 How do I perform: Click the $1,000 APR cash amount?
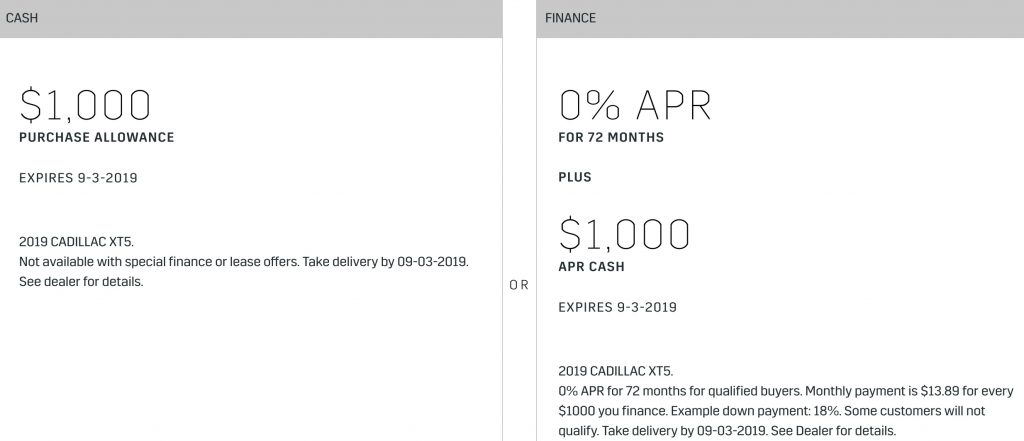[x=624, y=235]
